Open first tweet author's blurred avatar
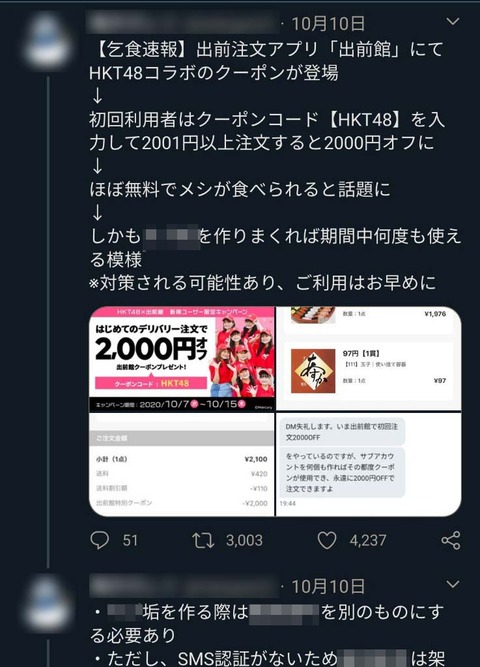Viewport: 480px width, 667px height. [x=46, y=42]
